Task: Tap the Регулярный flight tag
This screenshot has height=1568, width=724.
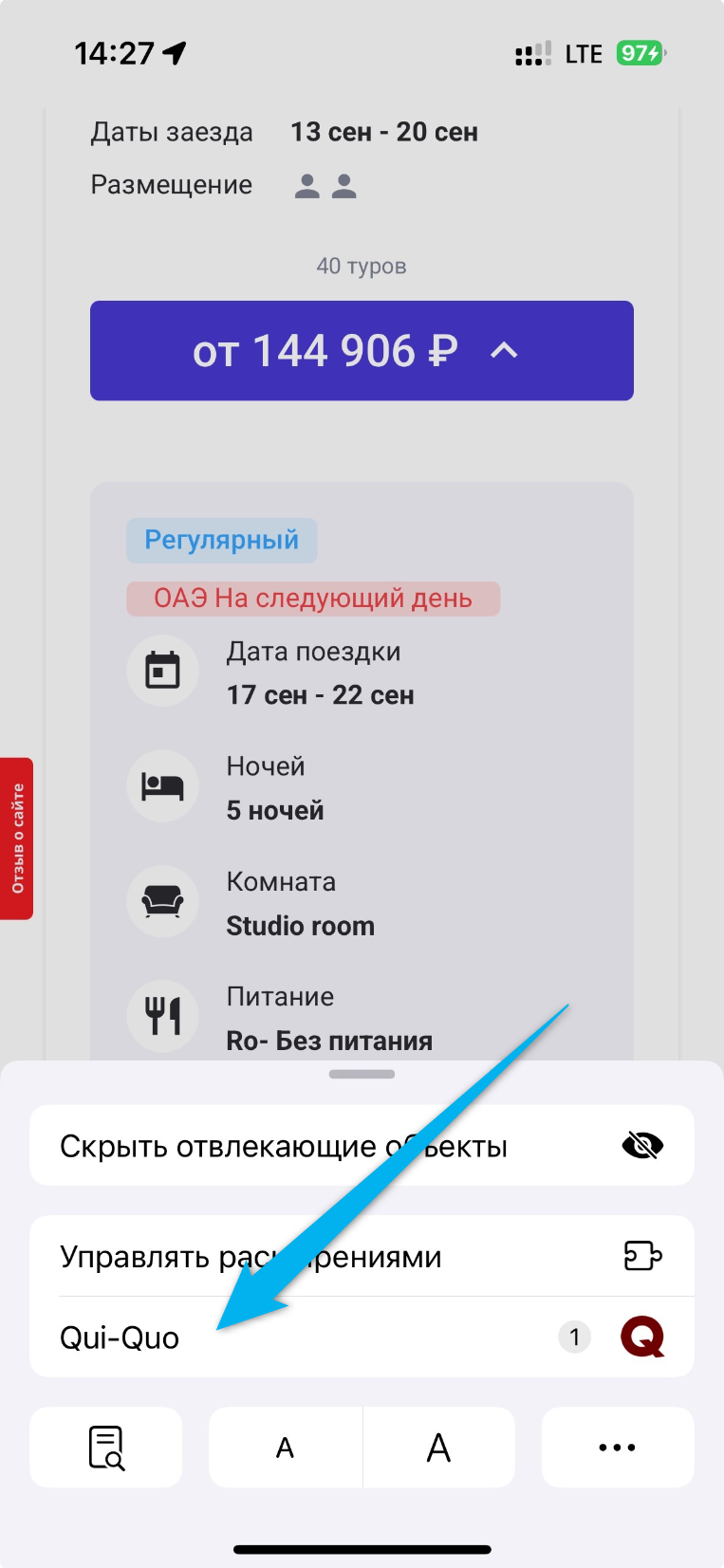Action: click(222, 541)
